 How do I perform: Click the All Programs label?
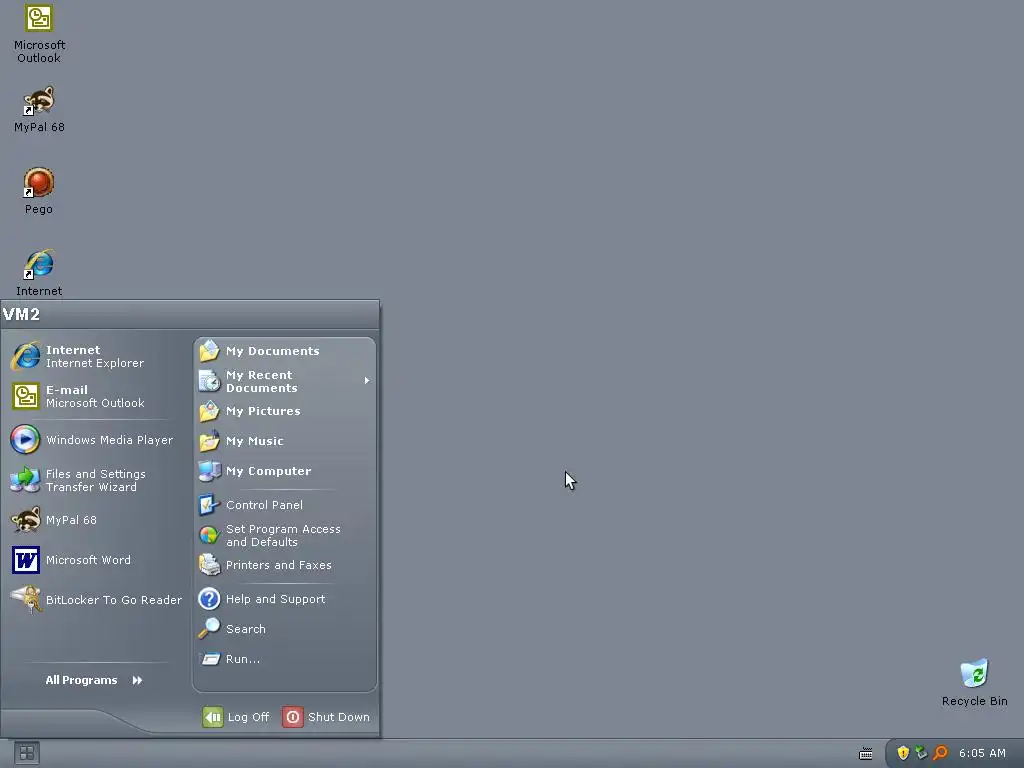point(82,680)
